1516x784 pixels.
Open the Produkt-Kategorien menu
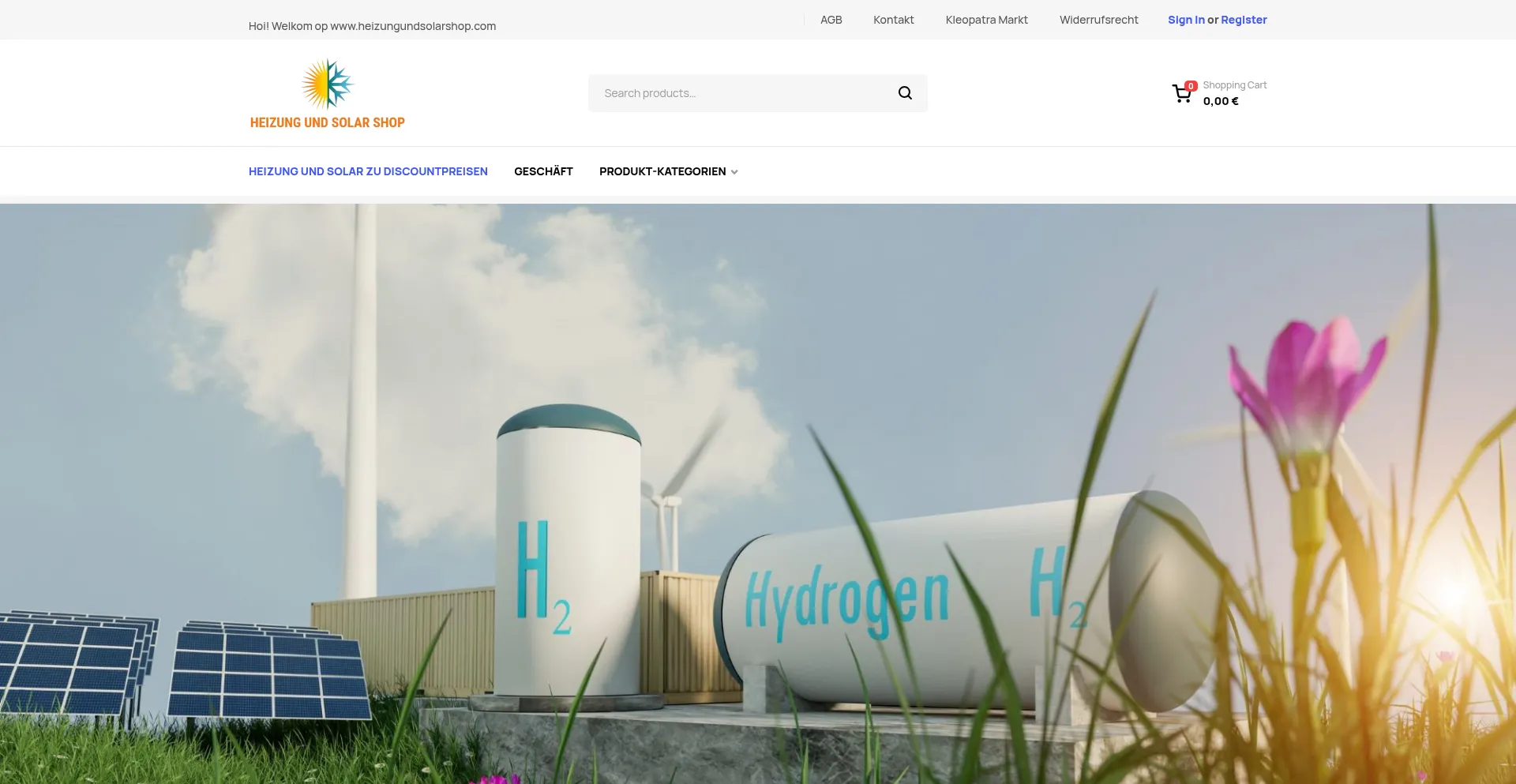(662, 171)
